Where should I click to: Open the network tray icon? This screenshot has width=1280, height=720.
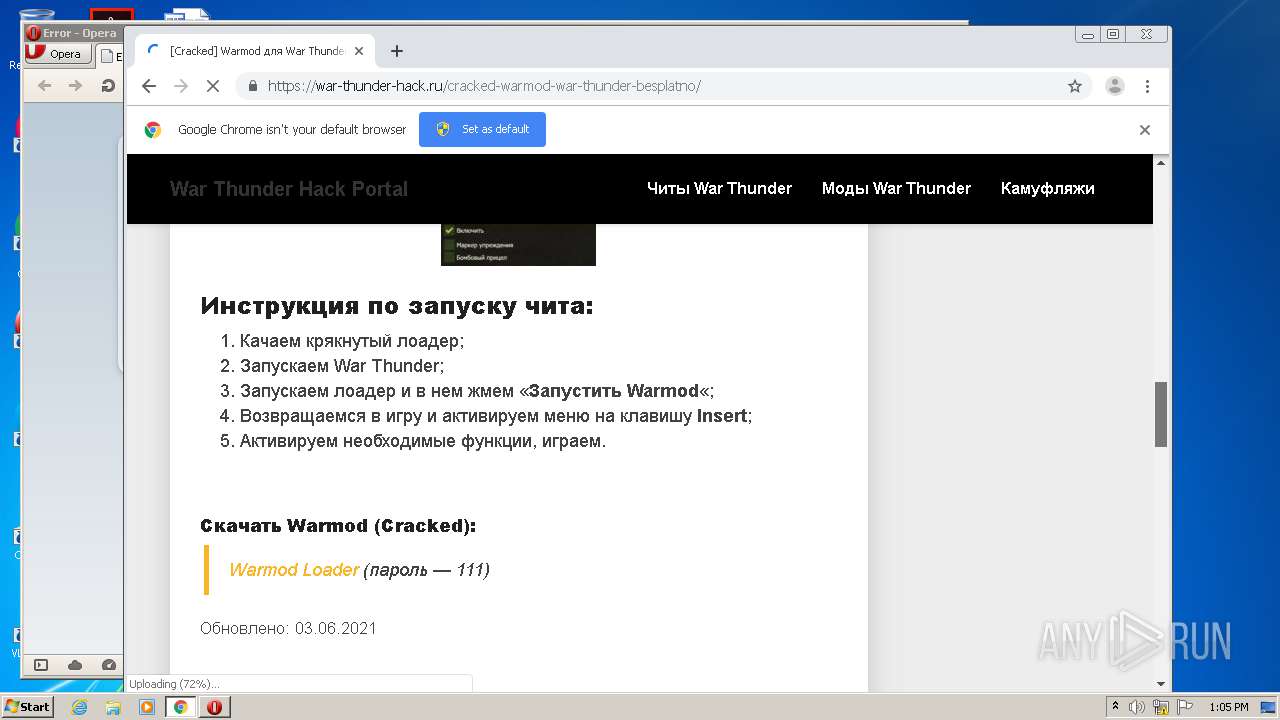(1161, 707)
